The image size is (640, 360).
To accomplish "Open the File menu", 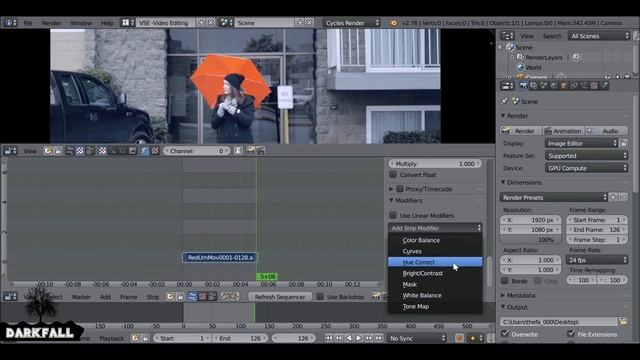I will (x=28, y=23).
